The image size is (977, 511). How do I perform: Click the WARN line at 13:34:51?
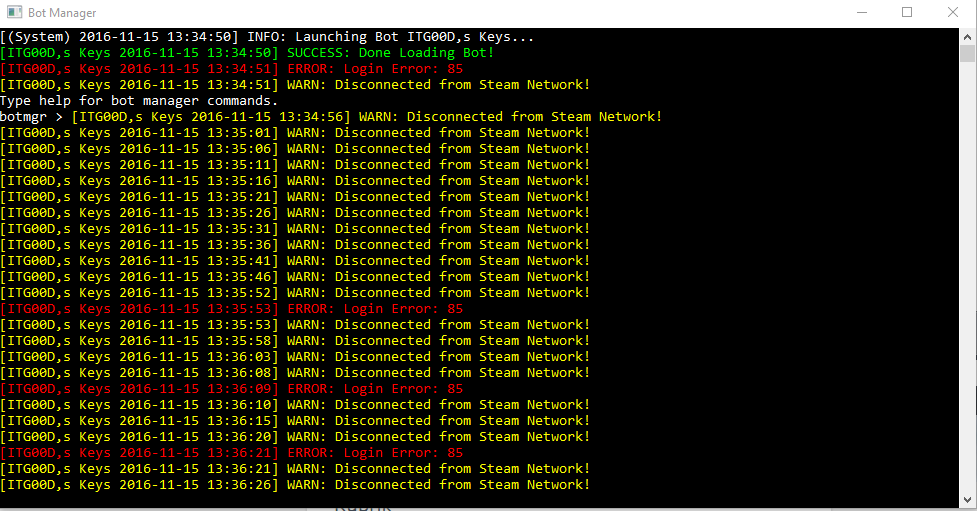click(295, 85)
